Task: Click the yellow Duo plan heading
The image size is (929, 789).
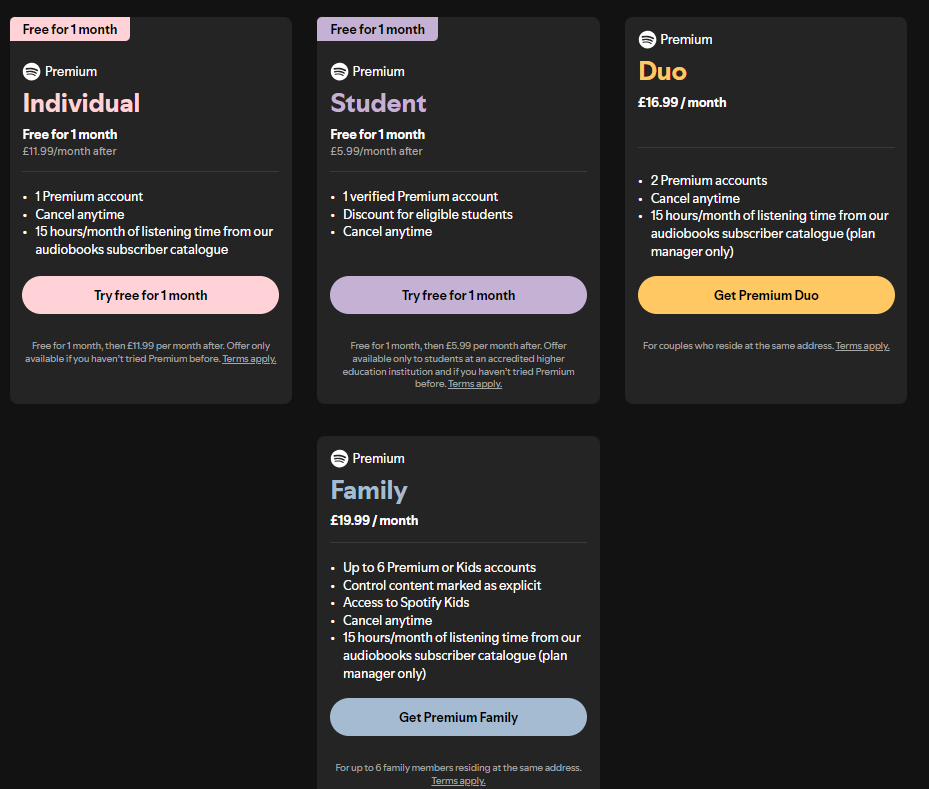Action: click(662, 71)
